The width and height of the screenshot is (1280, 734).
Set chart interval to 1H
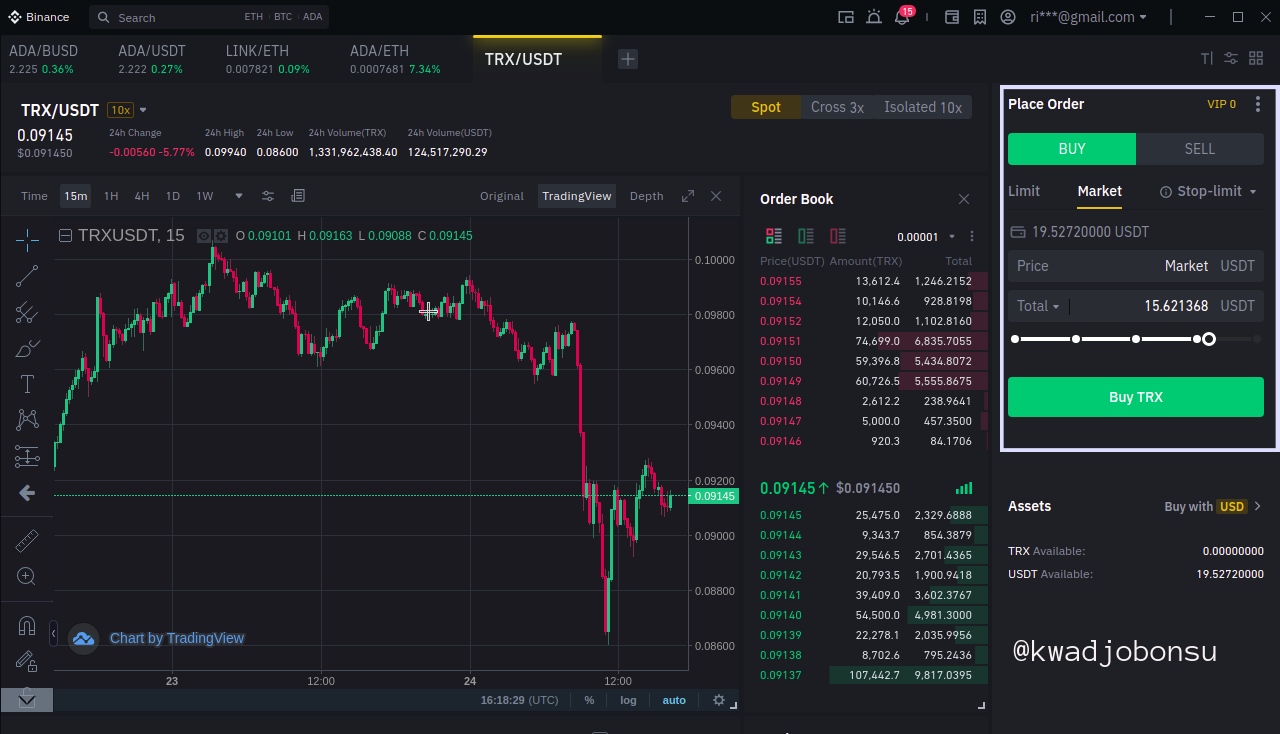coord(111,196)
